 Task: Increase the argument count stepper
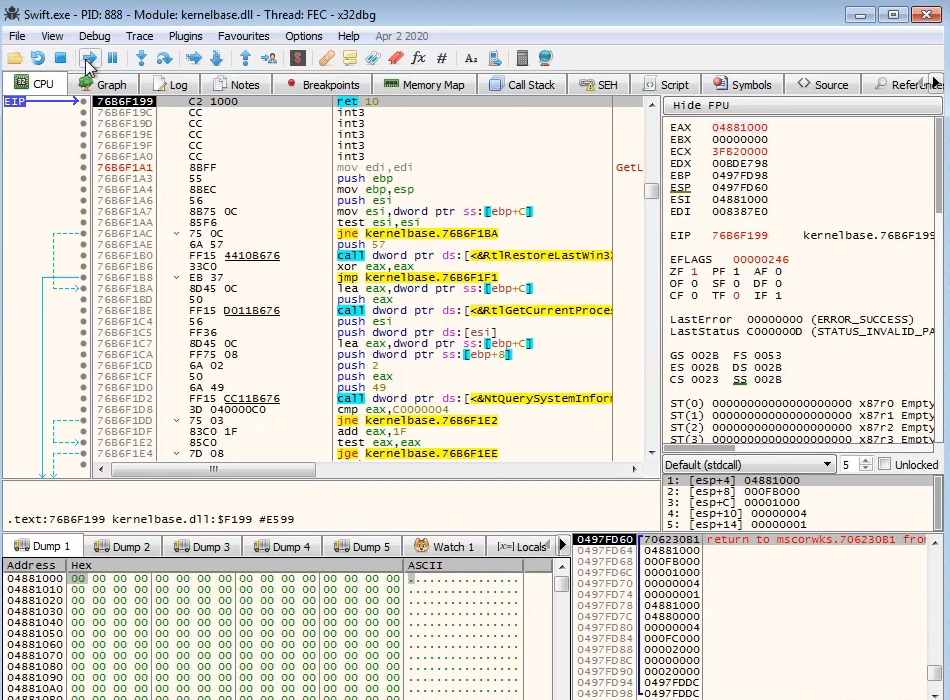[x=866, y=460]
